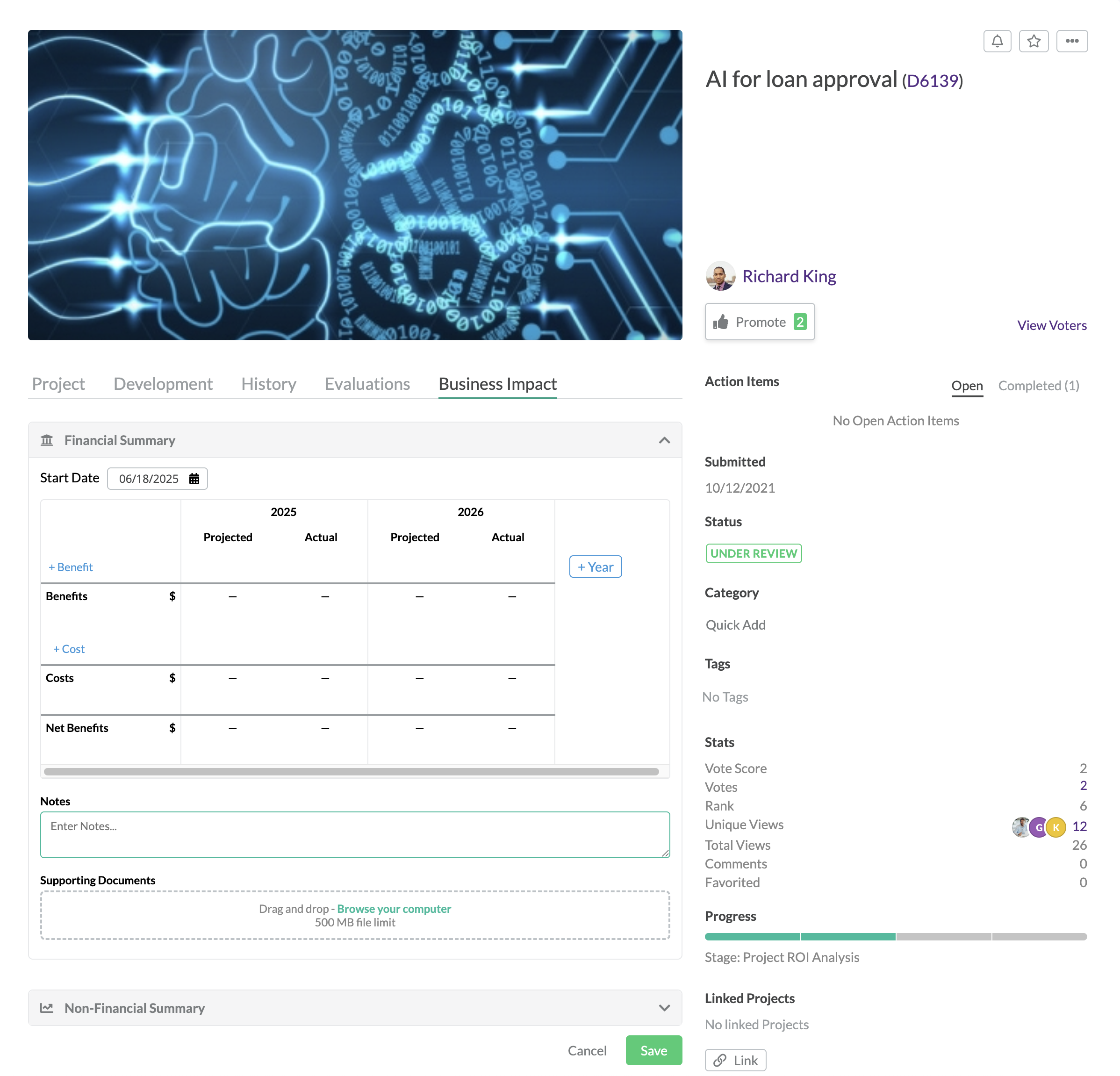This screenshot has width=1120, height=1076.
Task: Click the Start Date input field
Action: [157, 479]
